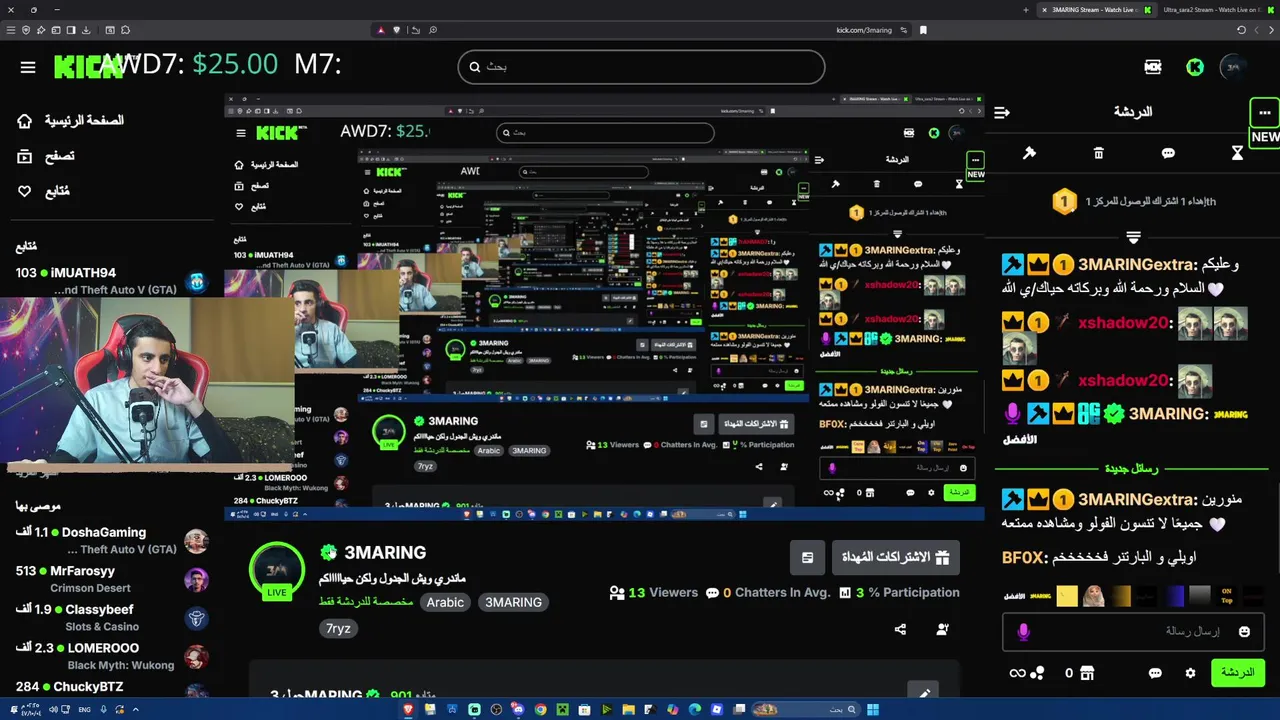Share the stream via share icon
1280x720 pixels.
(x=900, y=629)
